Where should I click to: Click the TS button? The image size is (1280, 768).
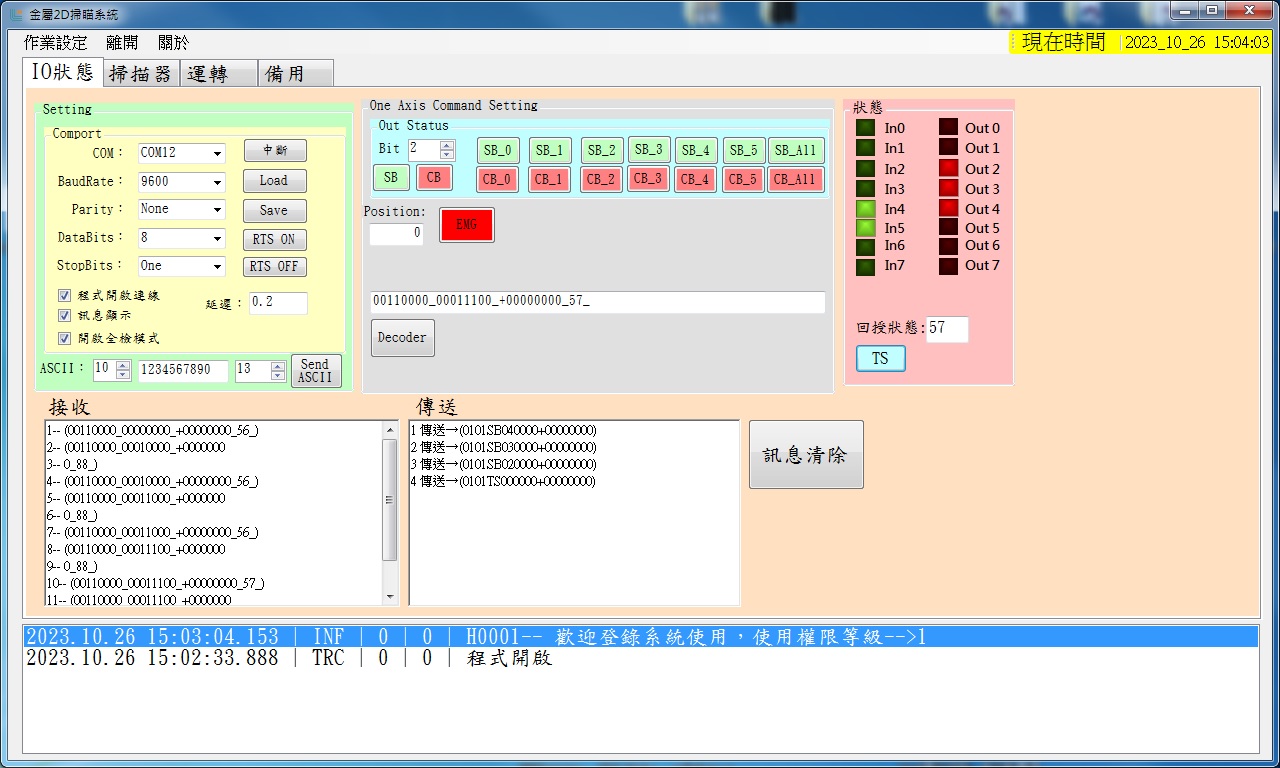point(881,359)
